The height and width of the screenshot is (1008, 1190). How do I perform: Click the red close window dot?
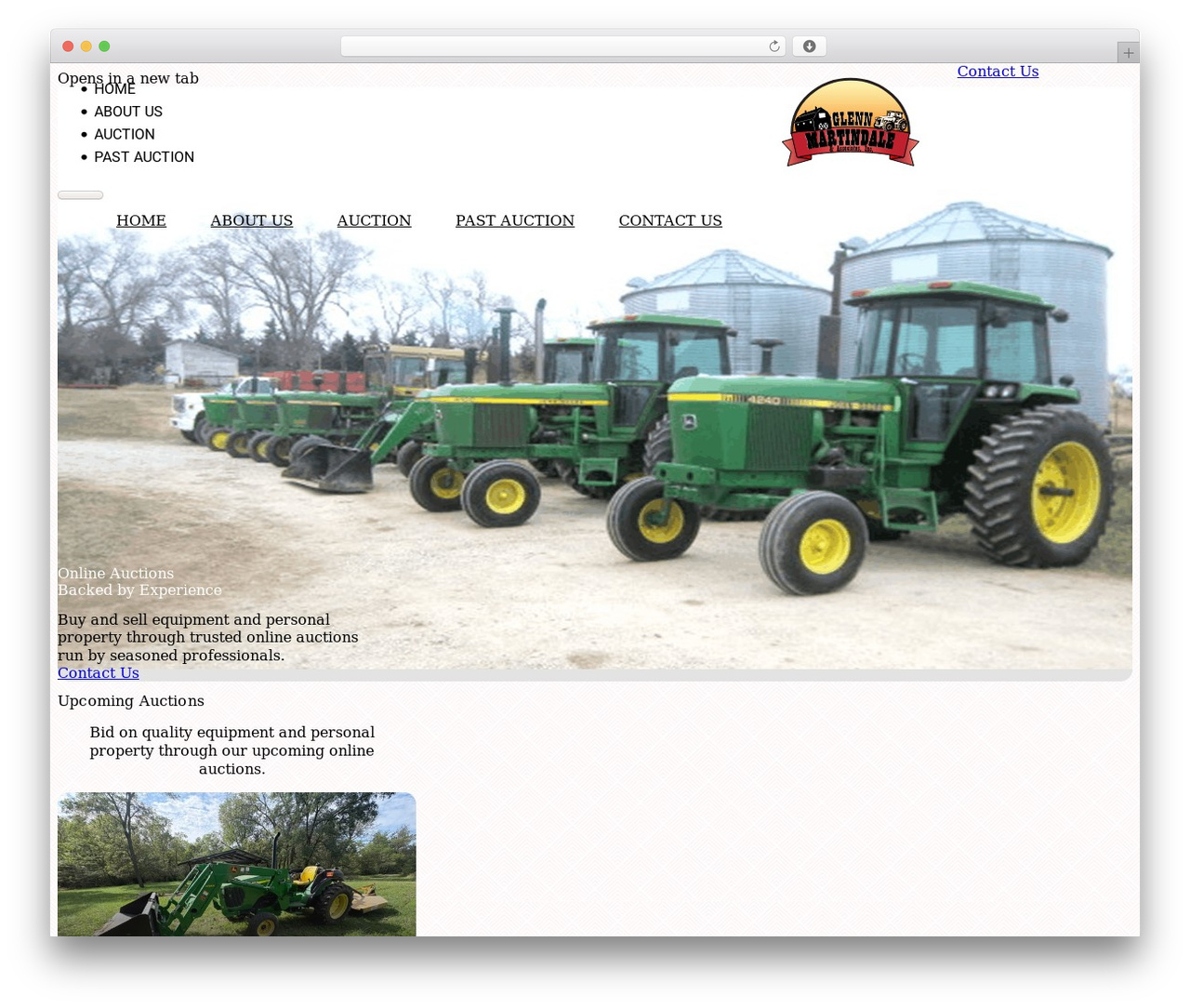[68, 46]
